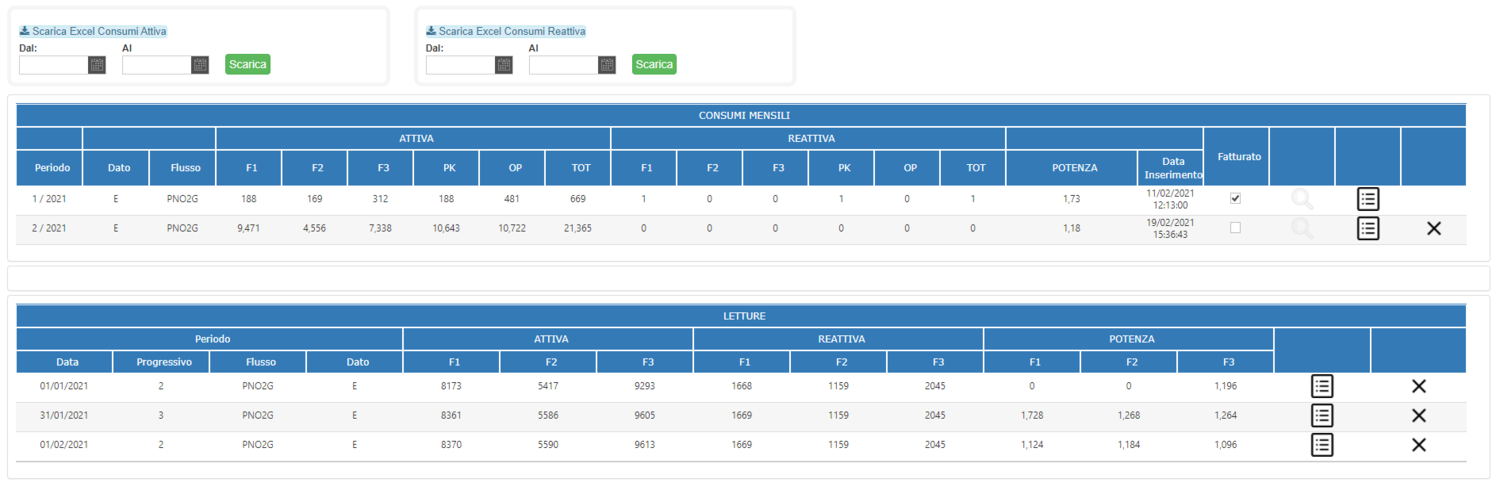
Task: Click Scarica button for Consumi Attiva
Action: point(248,64)
